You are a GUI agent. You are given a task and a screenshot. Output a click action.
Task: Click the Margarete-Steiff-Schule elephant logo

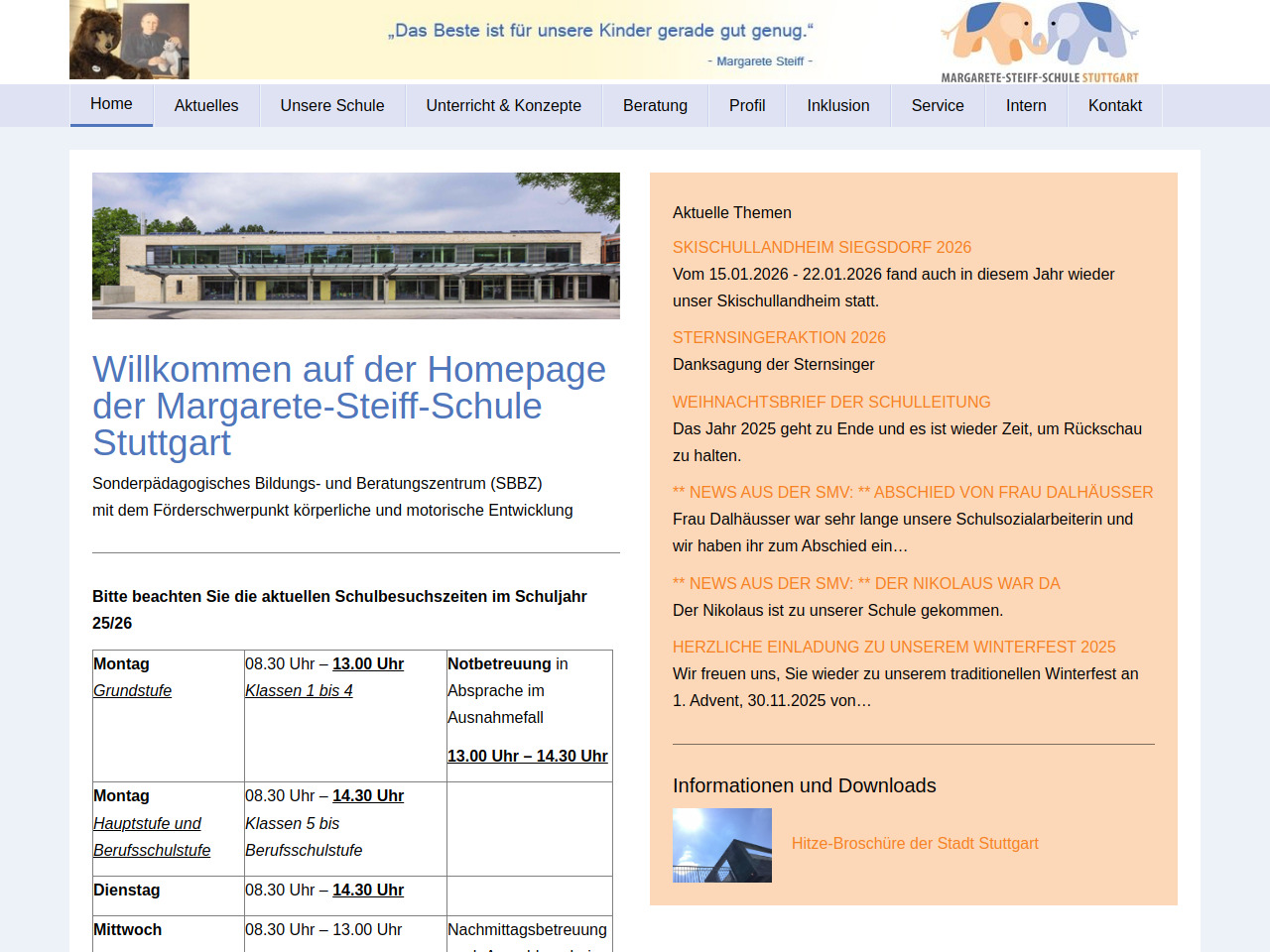click(x=1040, y=42)
